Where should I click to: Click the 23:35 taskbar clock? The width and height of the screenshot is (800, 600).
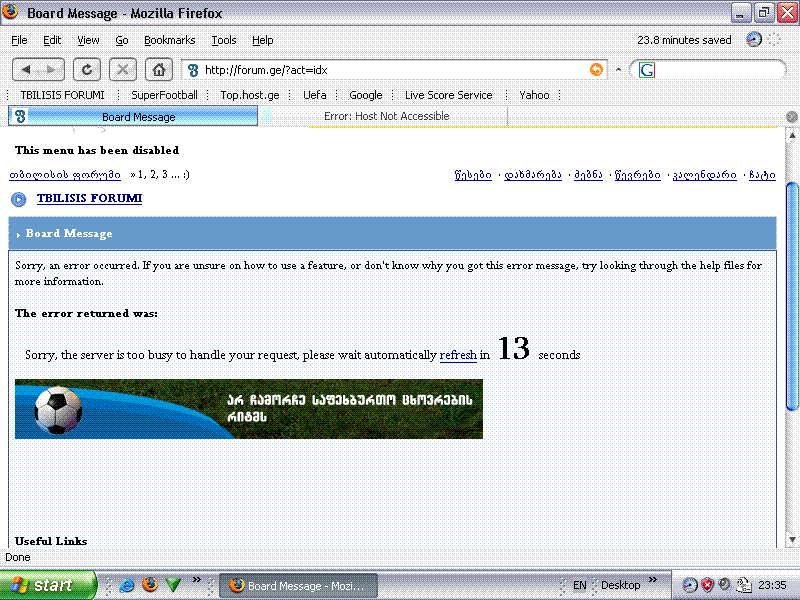[x=772, y=585]
